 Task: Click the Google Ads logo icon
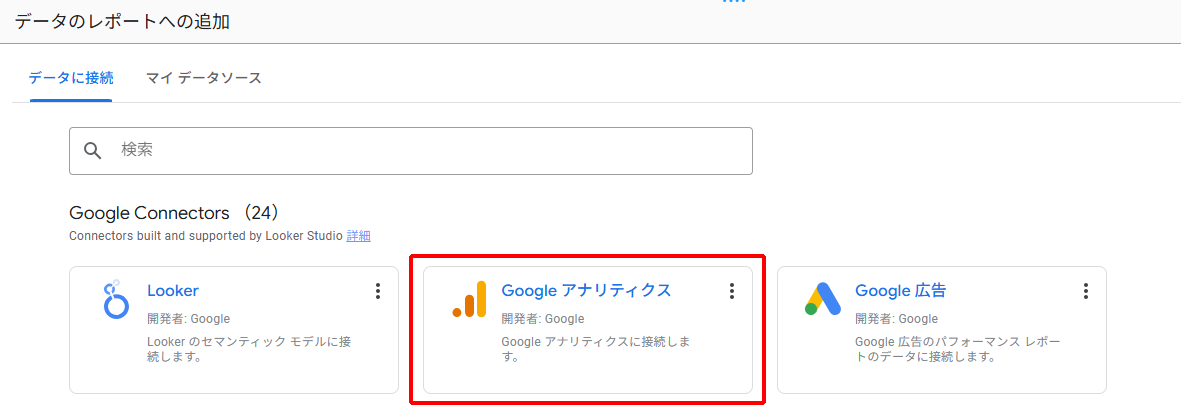tap(822, 299)
